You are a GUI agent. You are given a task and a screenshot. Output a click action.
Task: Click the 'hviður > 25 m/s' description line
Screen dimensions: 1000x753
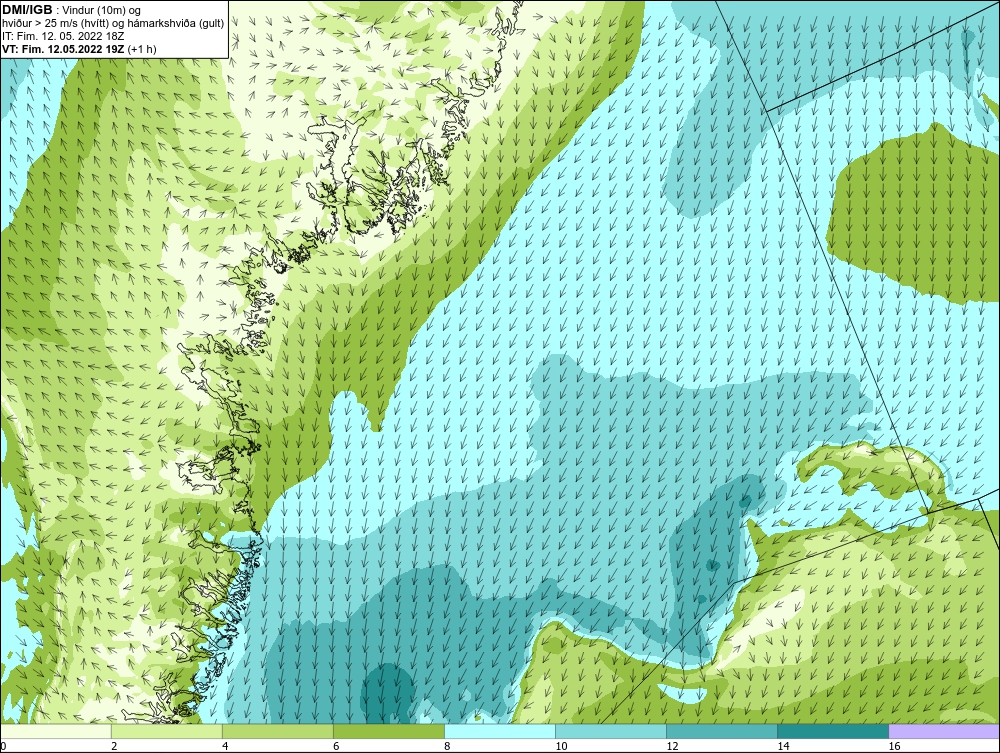(x=113, y=24)
